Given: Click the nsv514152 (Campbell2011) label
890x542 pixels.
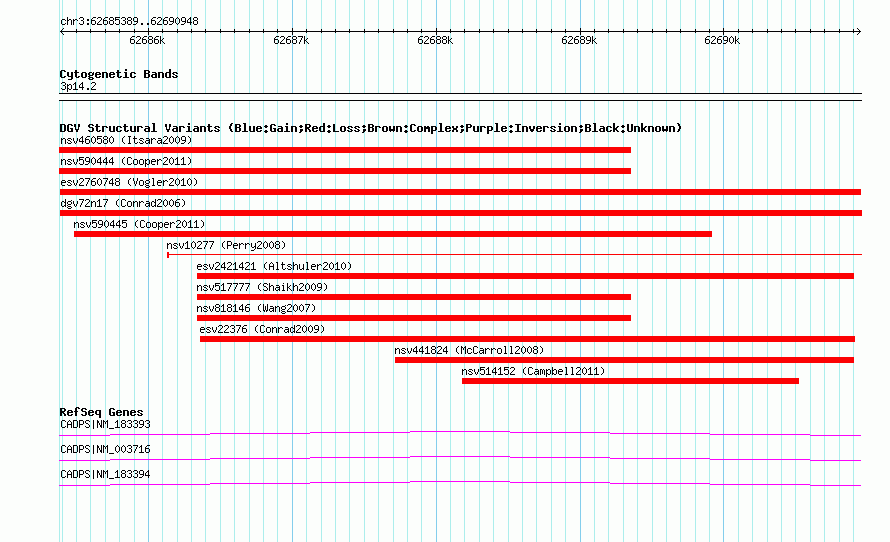Looking at the screenshot, I should pos(533,371).
